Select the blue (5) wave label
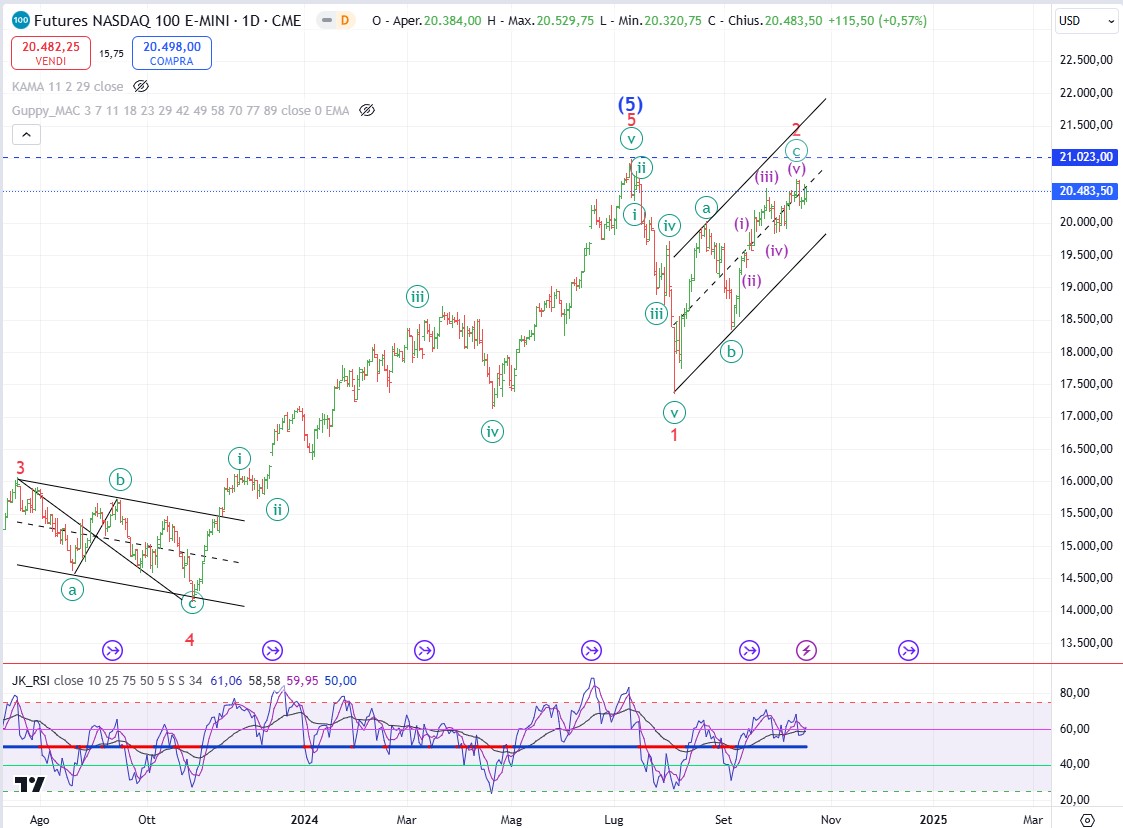1123x828 pixels. point(630,105)
